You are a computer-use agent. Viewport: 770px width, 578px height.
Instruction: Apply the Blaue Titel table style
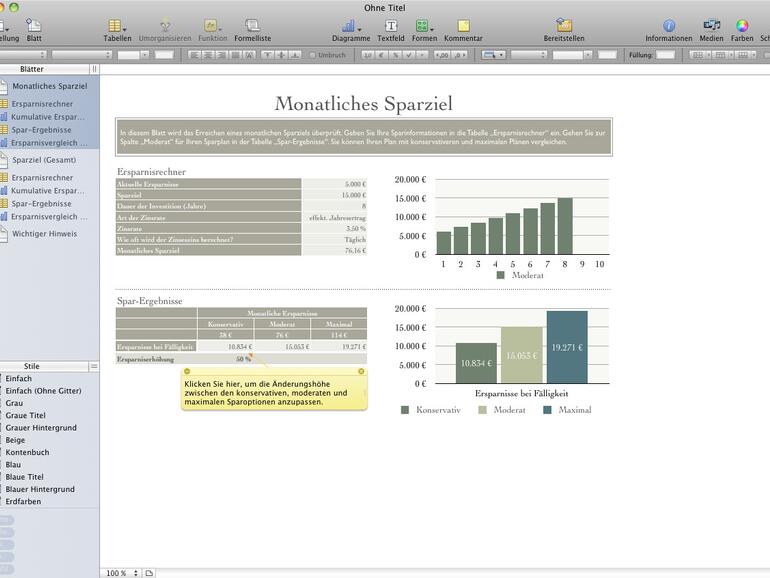tap(25, 477)
